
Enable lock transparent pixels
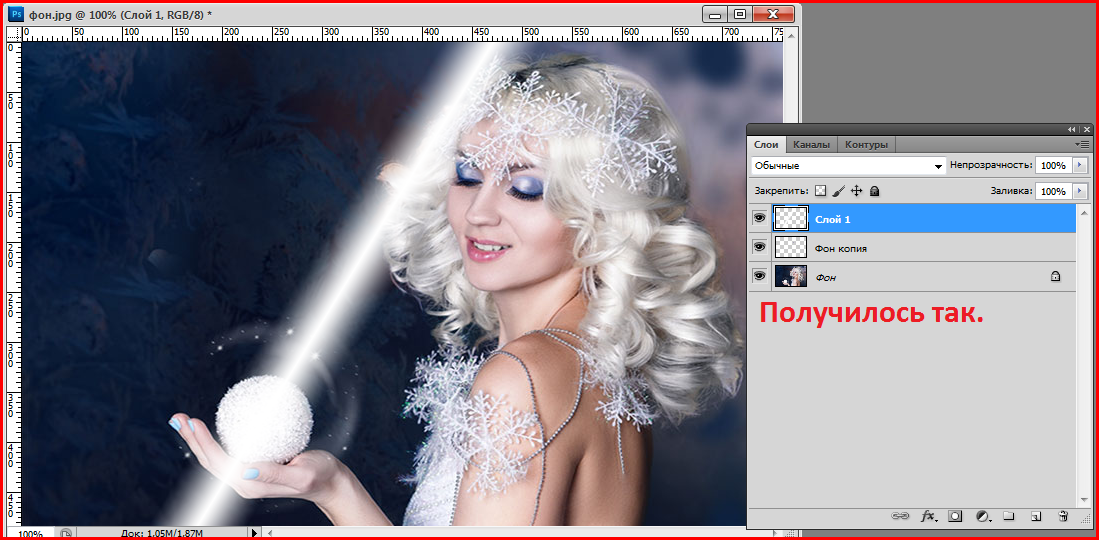pyautogui.click(x=821, y=191)
